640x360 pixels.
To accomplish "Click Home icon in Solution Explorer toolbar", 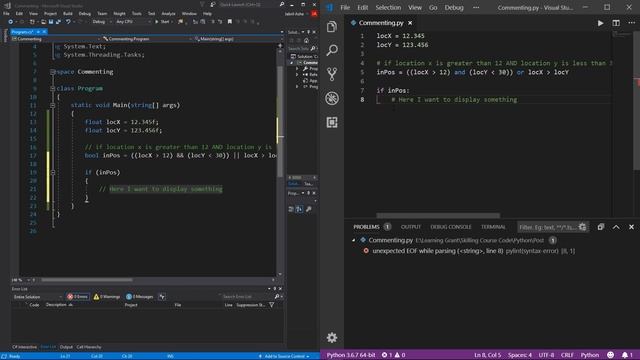I will click(306, 40).
